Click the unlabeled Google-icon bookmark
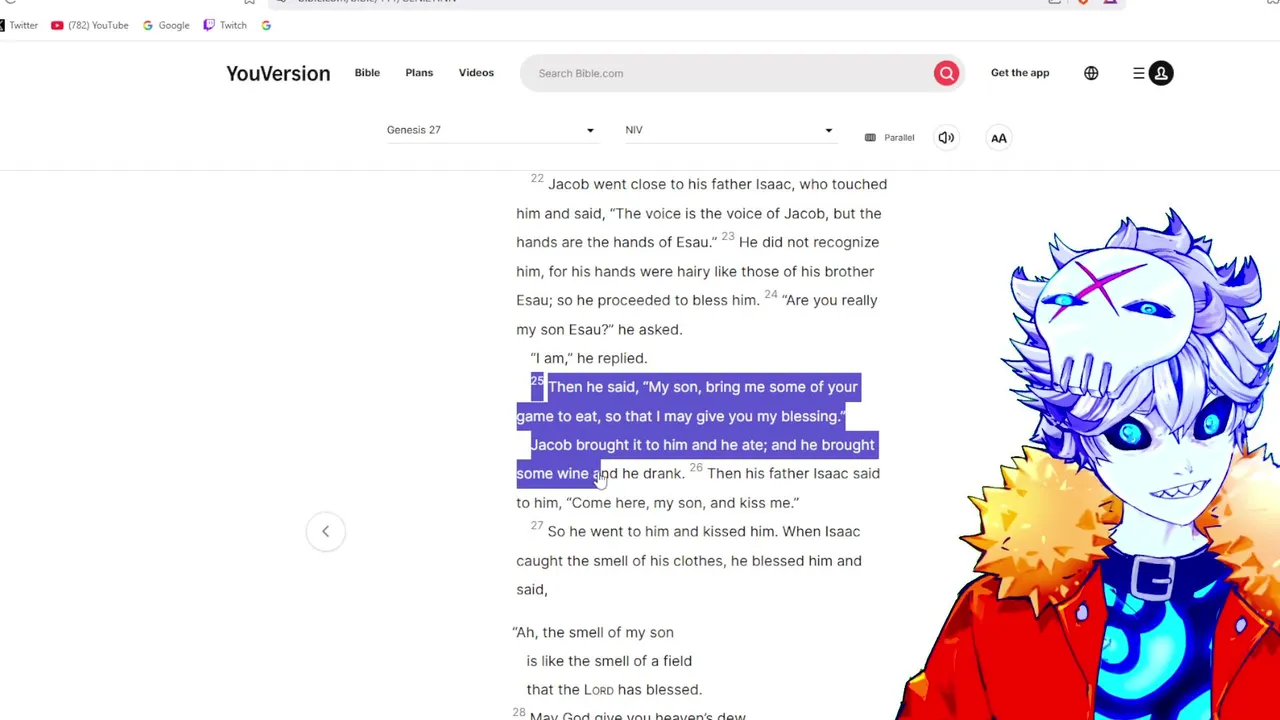The height and width of the screenshot is (720, 1280). [x=266, y=25]
